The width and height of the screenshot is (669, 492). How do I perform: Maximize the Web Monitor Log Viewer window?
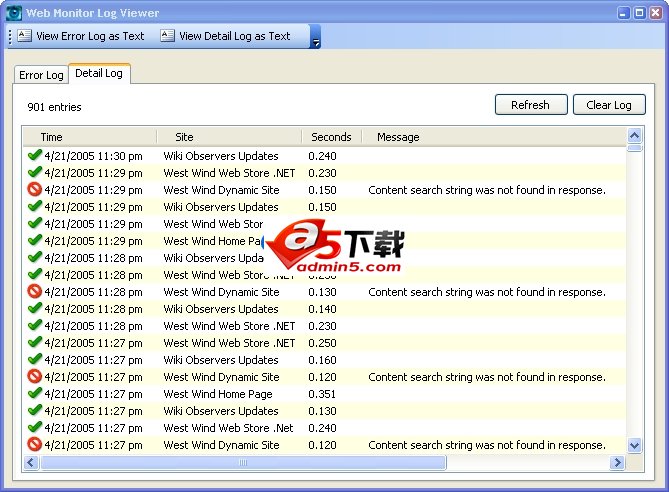[x=639, y=13]
